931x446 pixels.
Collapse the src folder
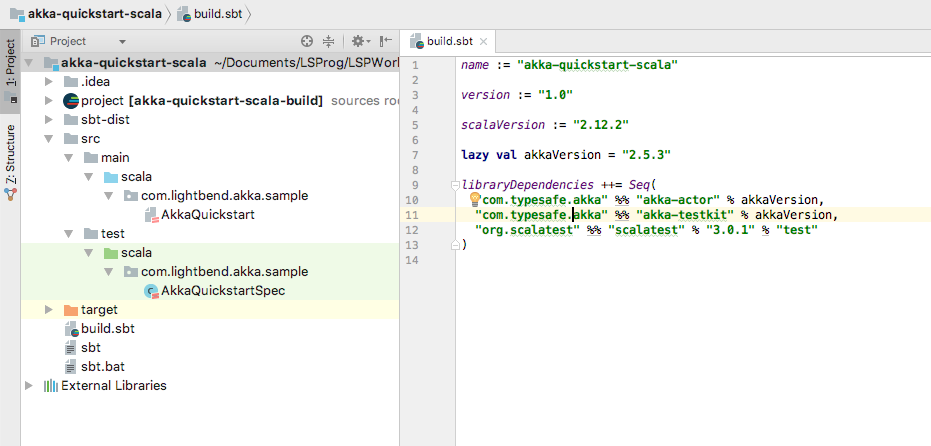(49, 139)
